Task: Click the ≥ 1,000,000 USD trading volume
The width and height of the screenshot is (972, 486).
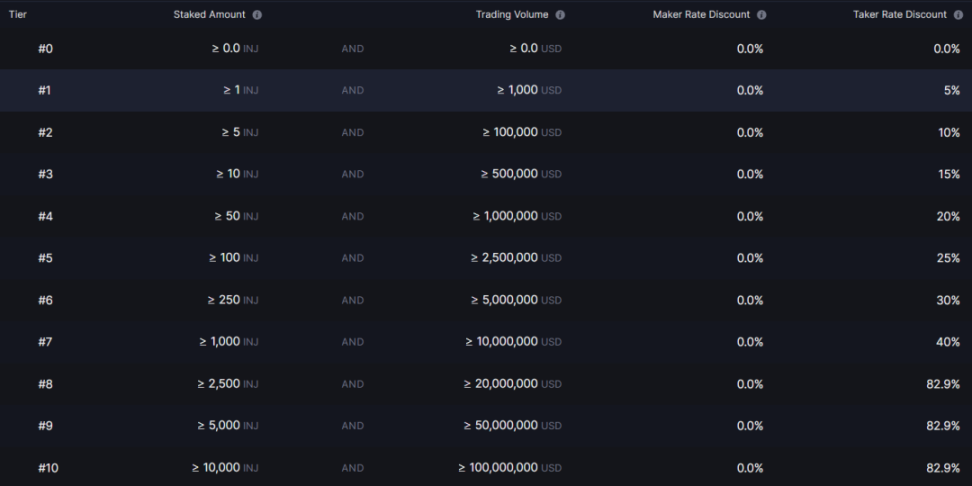Action: (x=516, y=216)
